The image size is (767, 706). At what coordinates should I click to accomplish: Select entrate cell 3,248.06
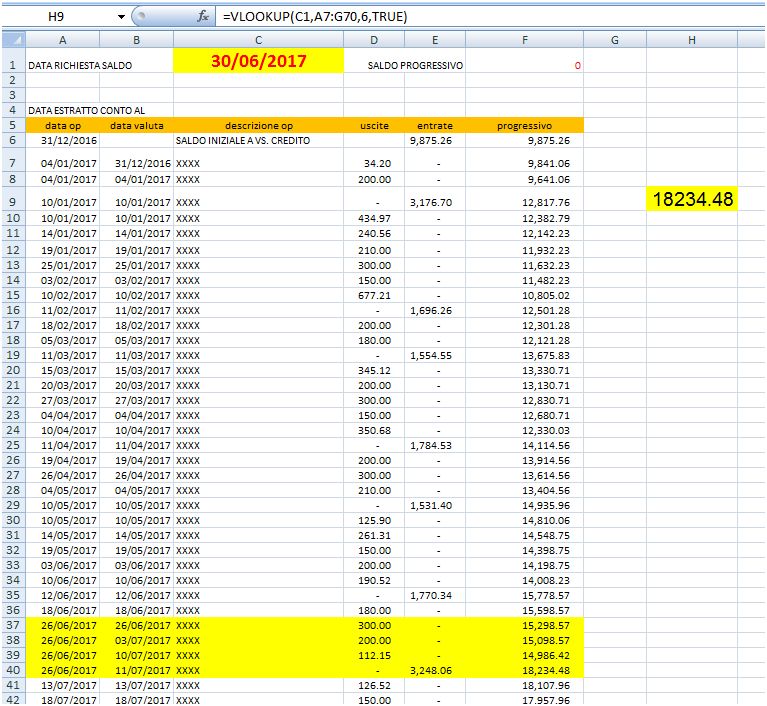pyautogui.click(x=435, y=670)
